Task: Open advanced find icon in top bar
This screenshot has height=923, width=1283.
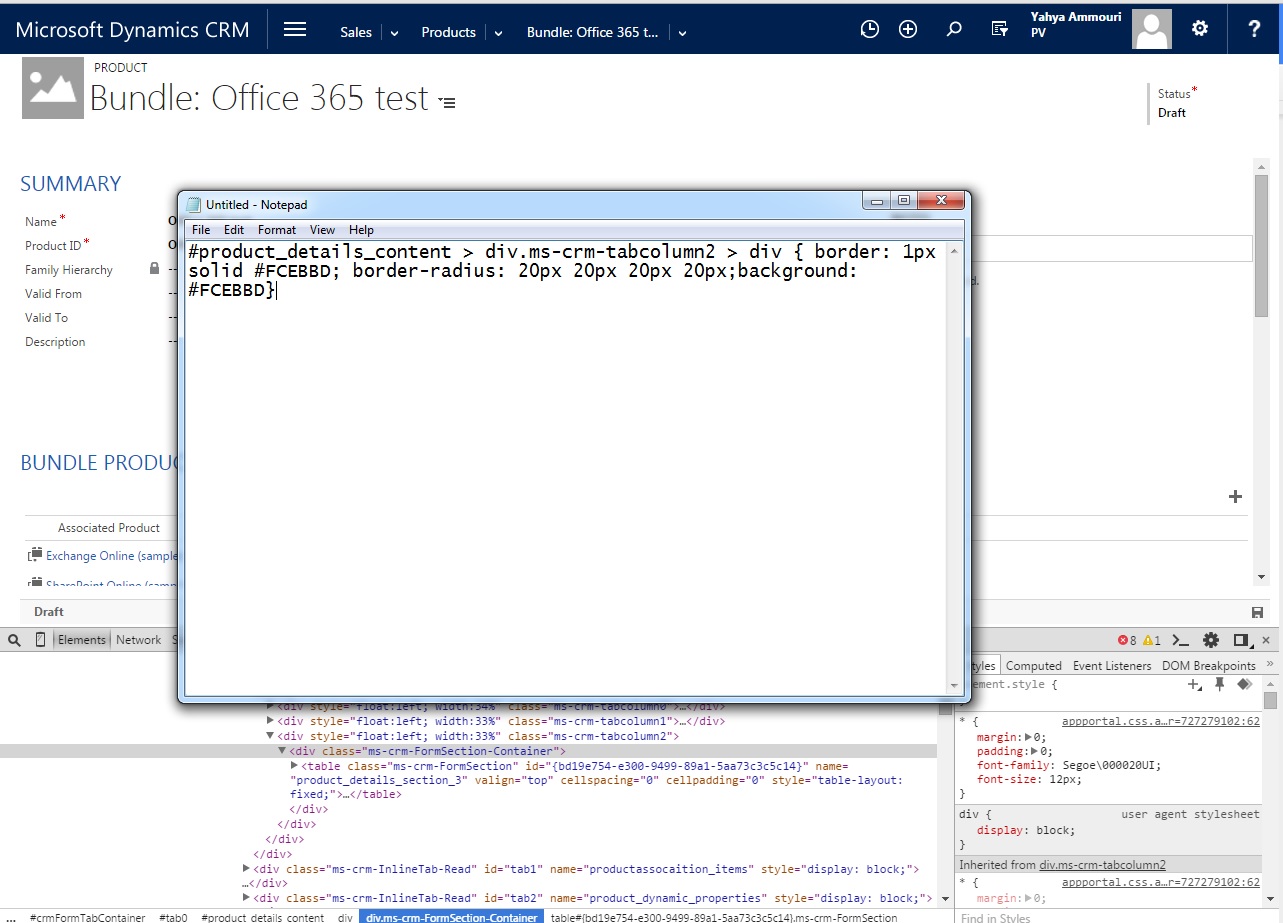Action: pyautogui.click(x=999, y=30)
